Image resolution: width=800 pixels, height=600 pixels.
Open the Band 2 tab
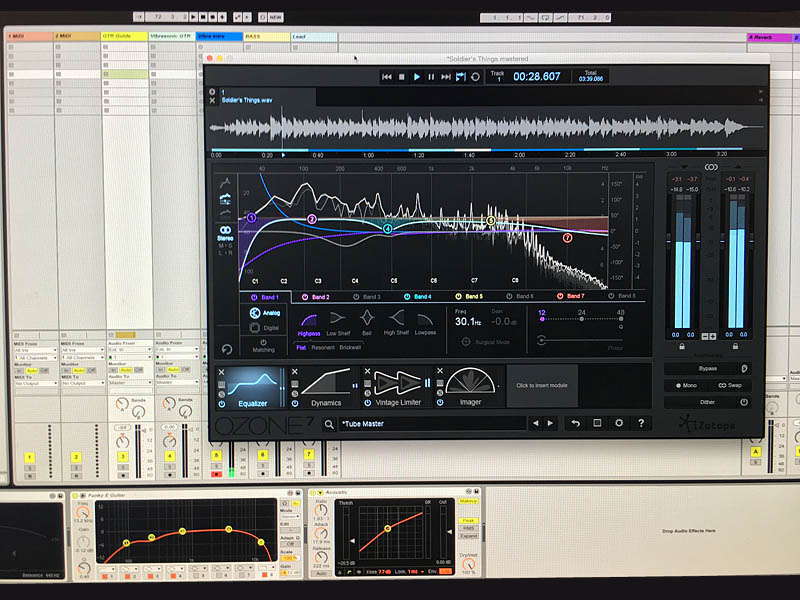tap(316, 297)
